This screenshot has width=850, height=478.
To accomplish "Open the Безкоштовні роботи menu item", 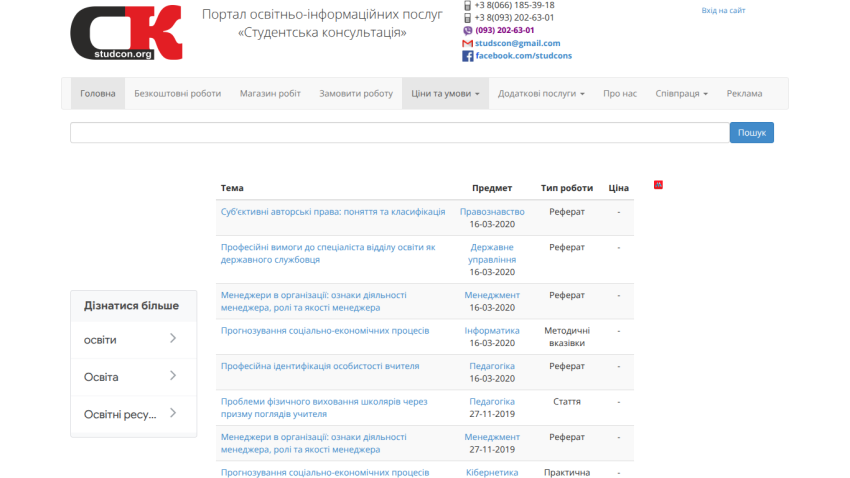I will (177, 93).
